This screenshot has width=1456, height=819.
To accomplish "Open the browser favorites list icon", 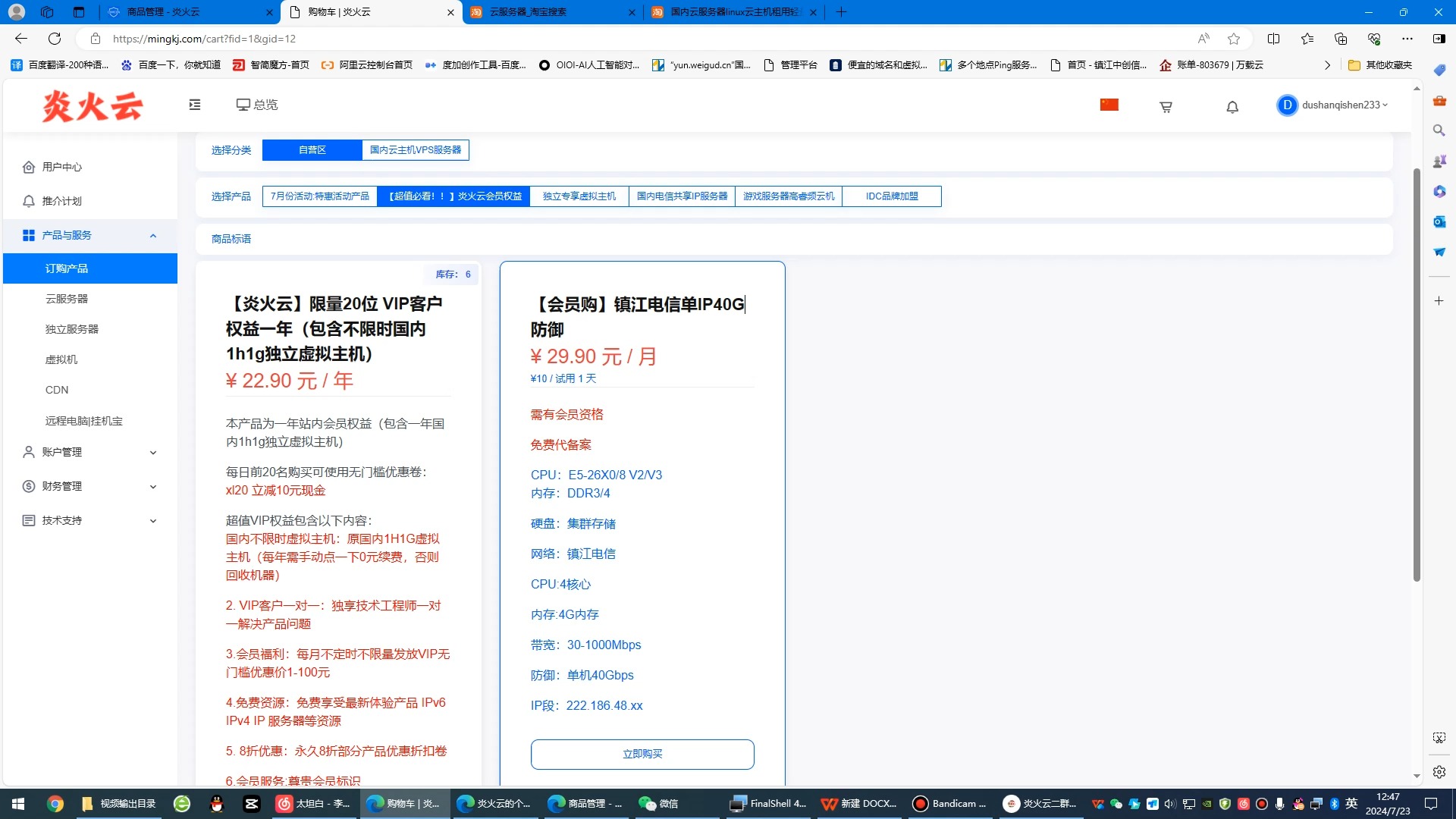I will [x=1307, y=39].
